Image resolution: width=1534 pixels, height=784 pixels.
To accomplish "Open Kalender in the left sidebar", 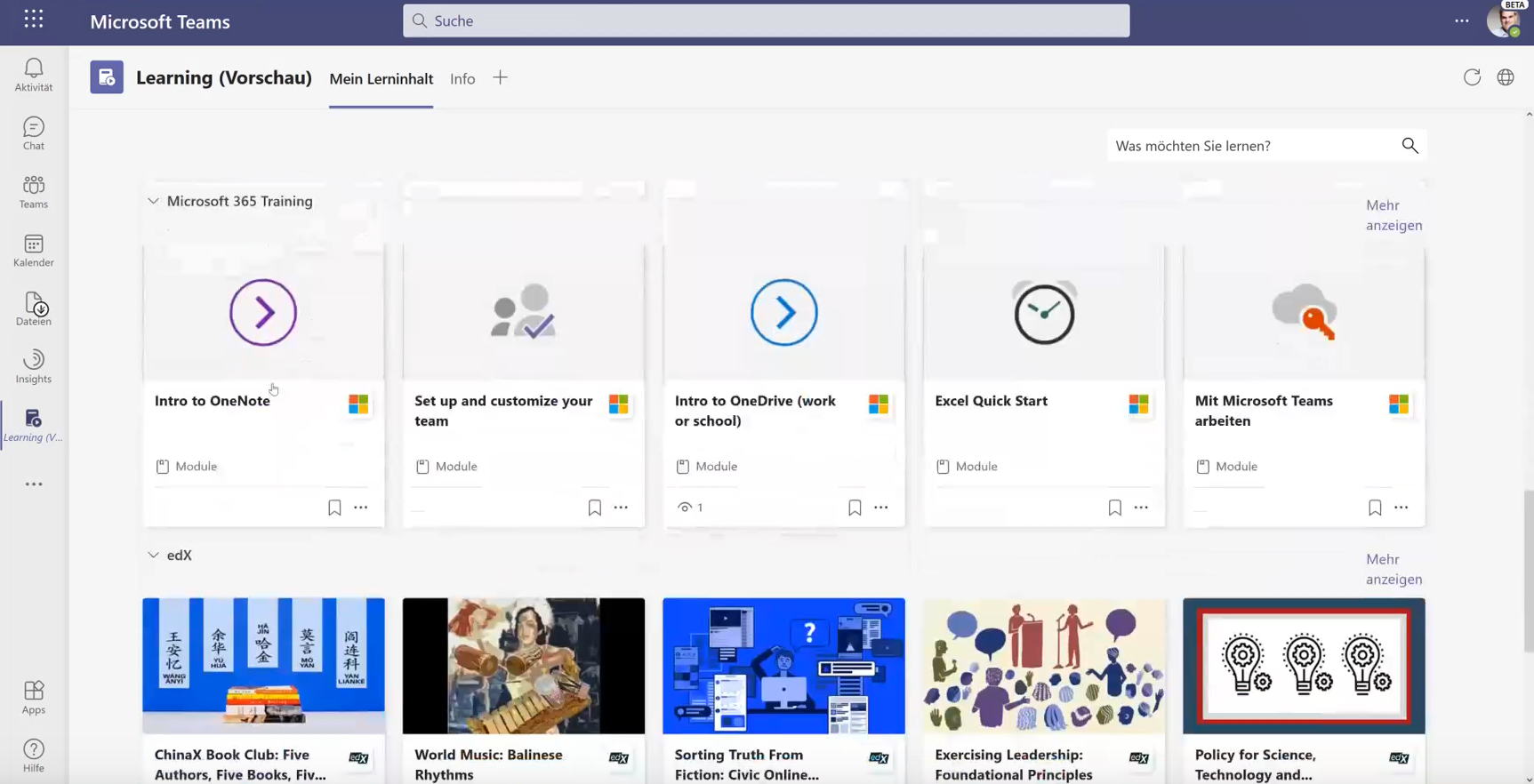I will (x=34, y=251).
